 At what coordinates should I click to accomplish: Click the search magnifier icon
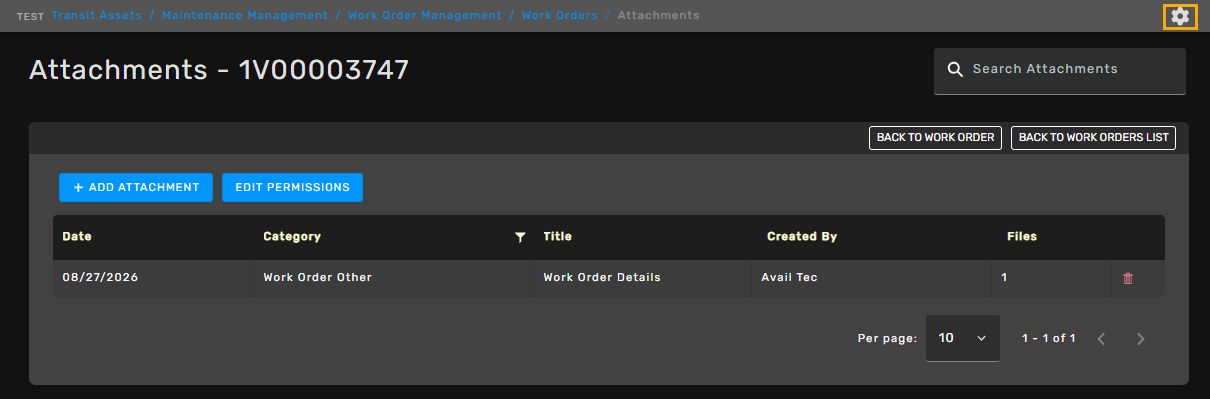pos(955,69)
